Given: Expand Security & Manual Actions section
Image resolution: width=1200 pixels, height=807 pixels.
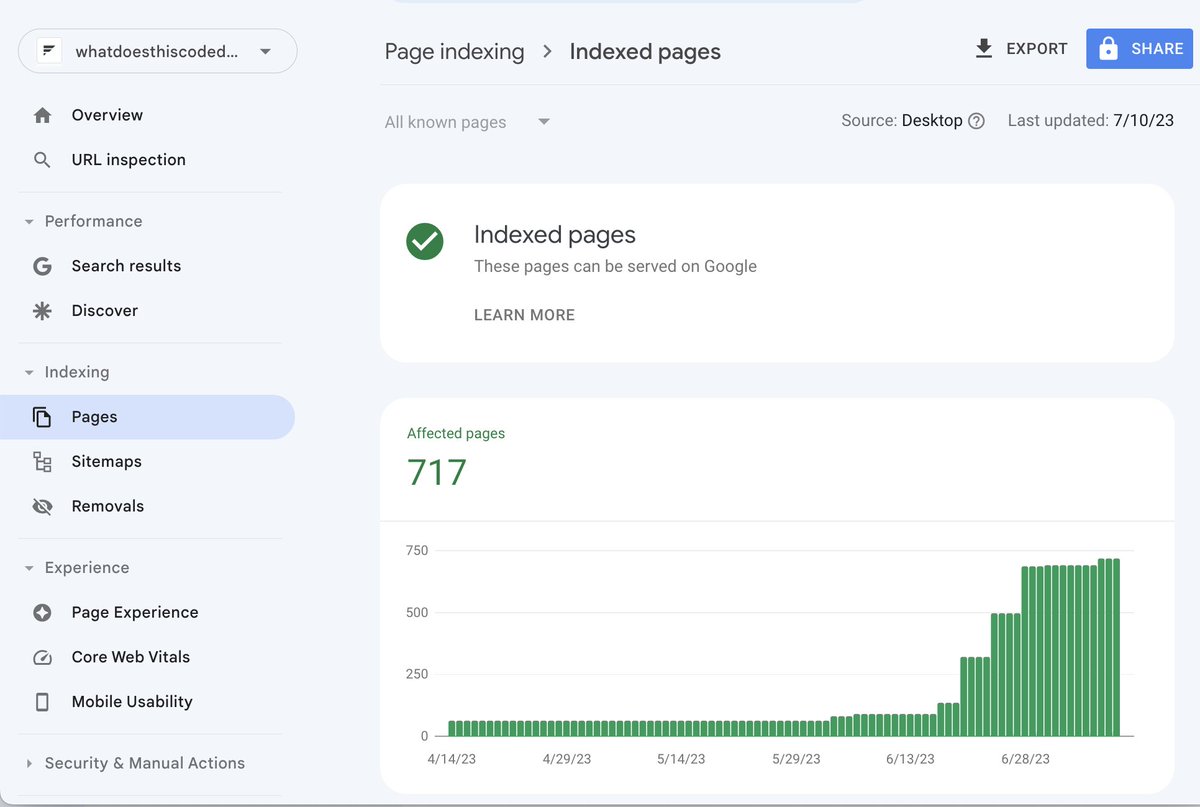Looking at the screenshot, I should [x=29, y=764].
